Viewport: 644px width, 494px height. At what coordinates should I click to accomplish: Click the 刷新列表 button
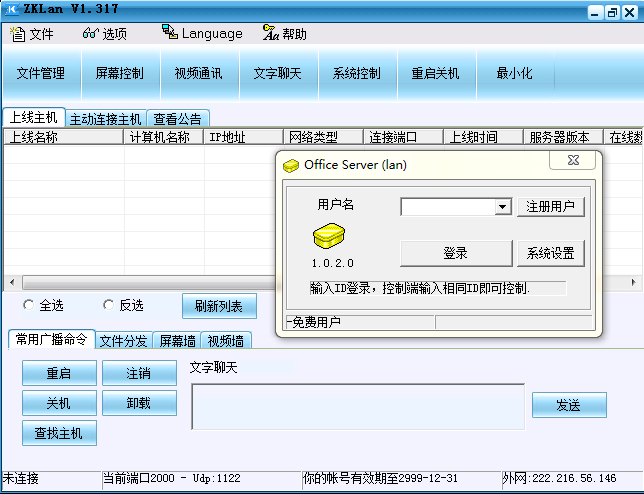(x=219, y=306)
